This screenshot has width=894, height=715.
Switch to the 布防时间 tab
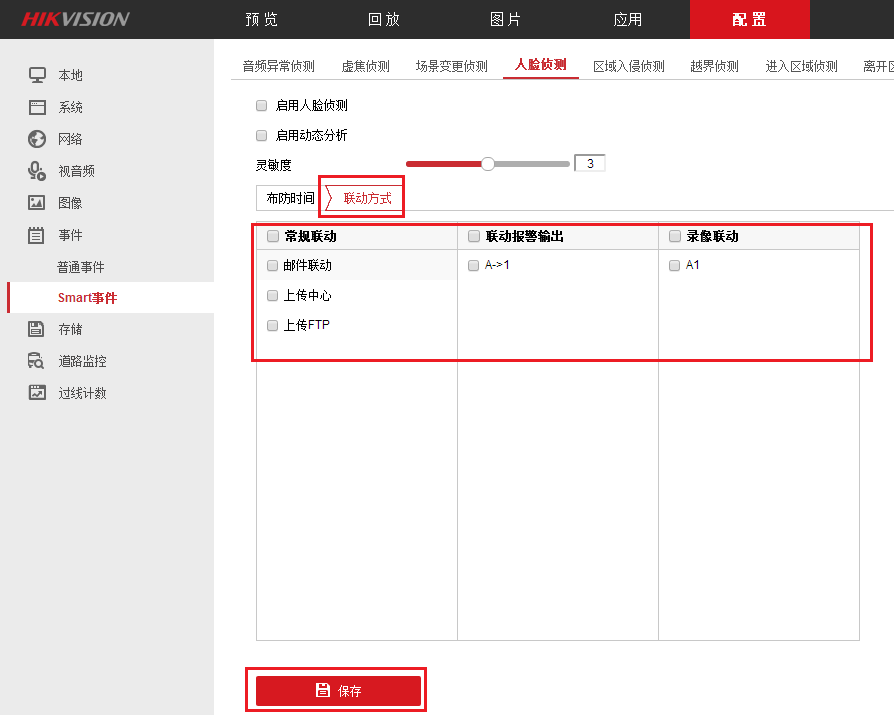pyautogui.click(x=287, y=197)
